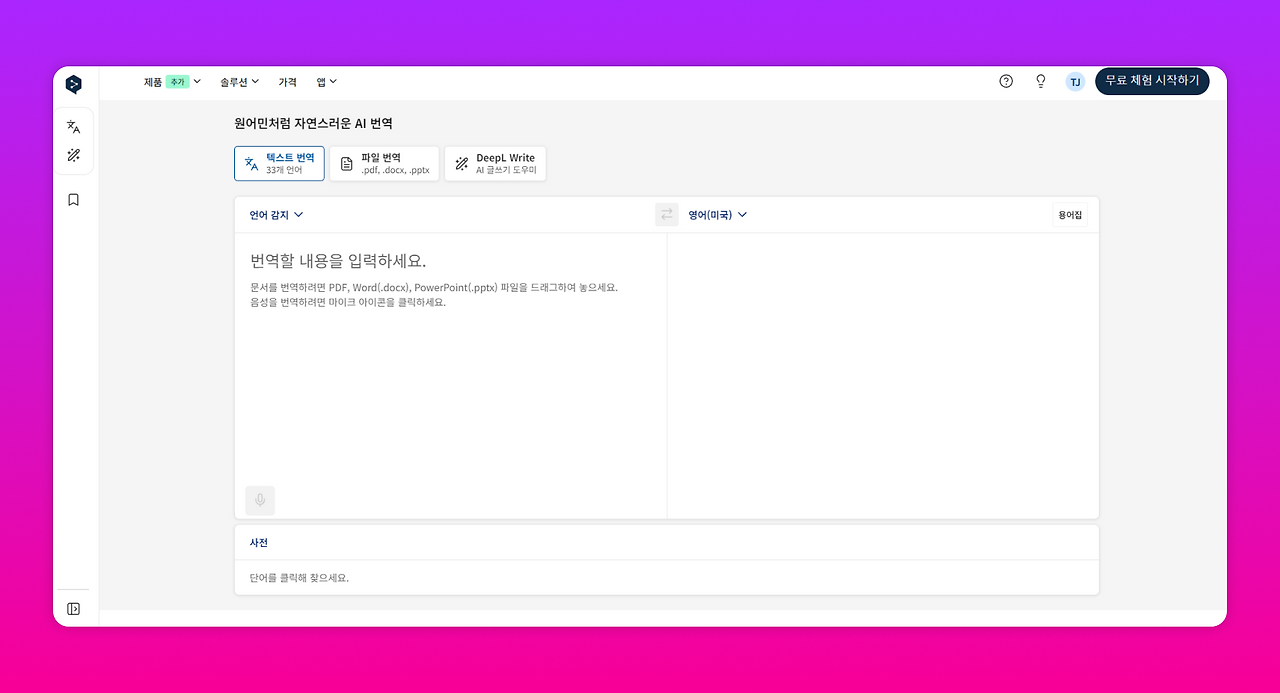Click the microphone voice input button

coord(260,500)
